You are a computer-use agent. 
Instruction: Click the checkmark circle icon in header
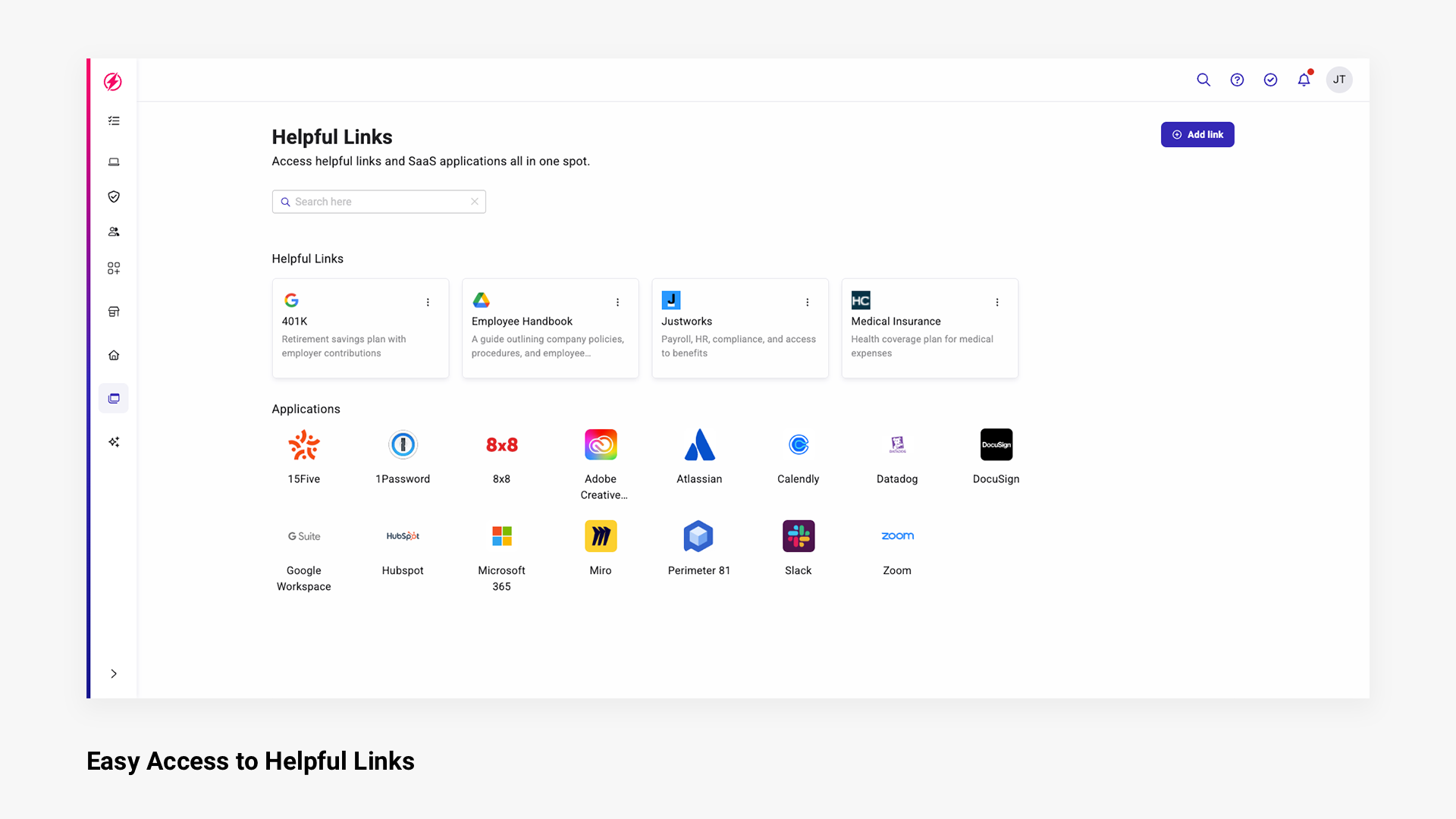tap(1270, 80)
